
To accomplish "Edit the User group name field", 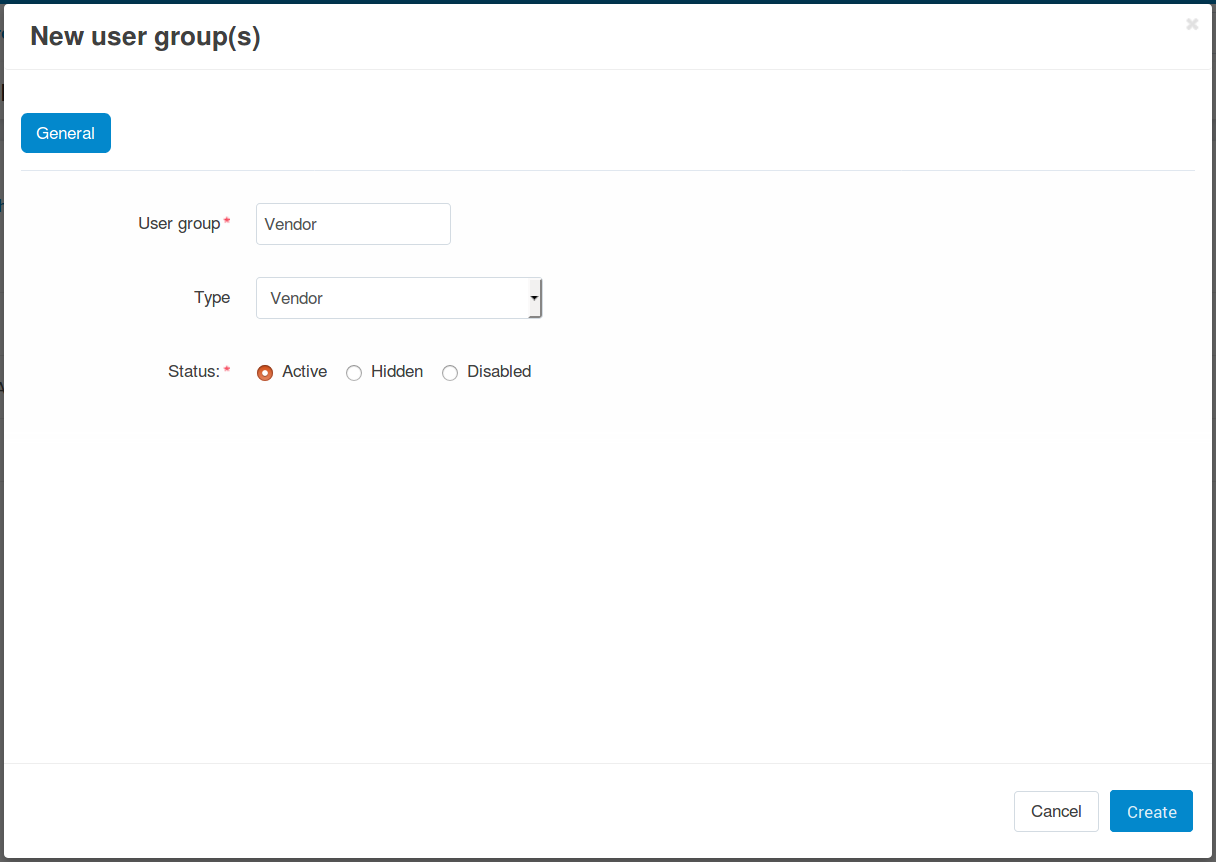I will coord(353,224).
